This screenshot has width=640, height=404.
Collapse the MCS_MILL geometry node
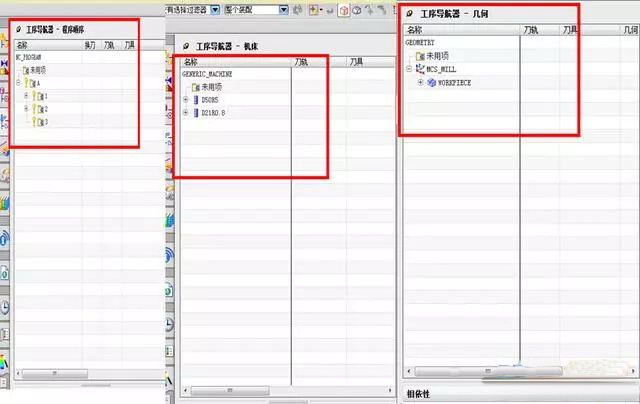pyautogui.click(x=409, y=69)
